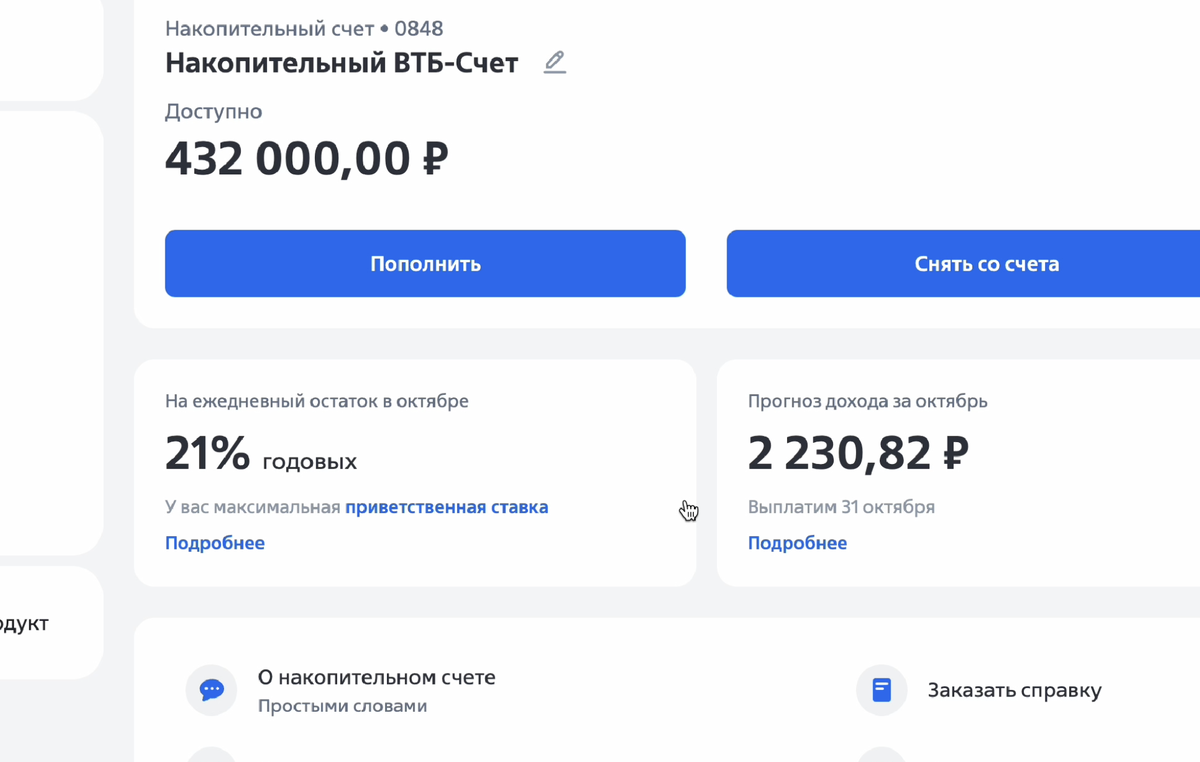Click the document icon beside Заказать справку
This screenshot has height=762, width=1200.
pyautogui.click(x=881, y=690)
